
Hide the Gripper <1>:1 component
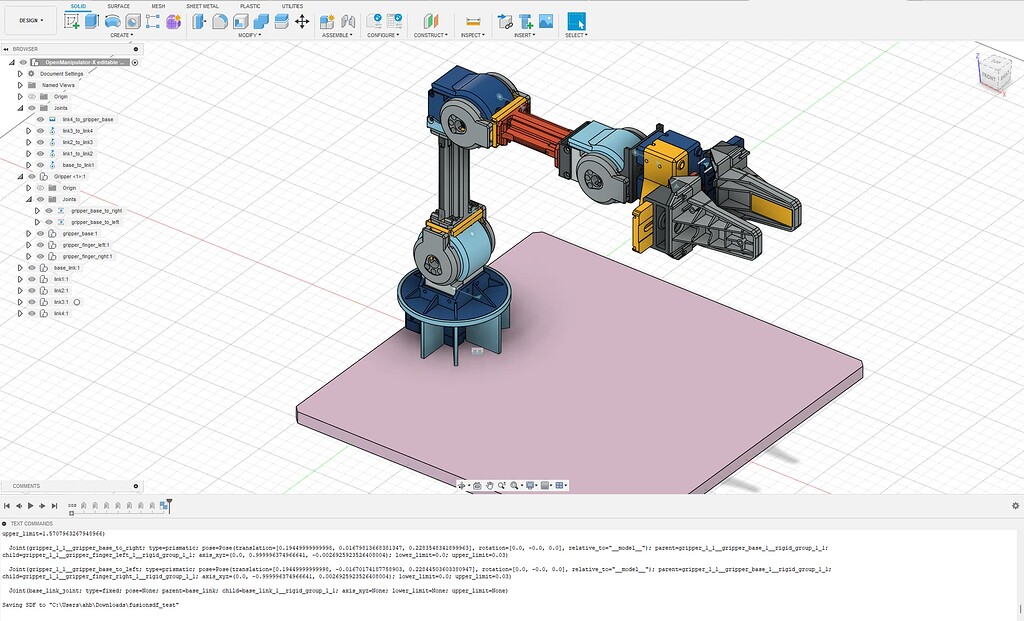pos(32,177)
